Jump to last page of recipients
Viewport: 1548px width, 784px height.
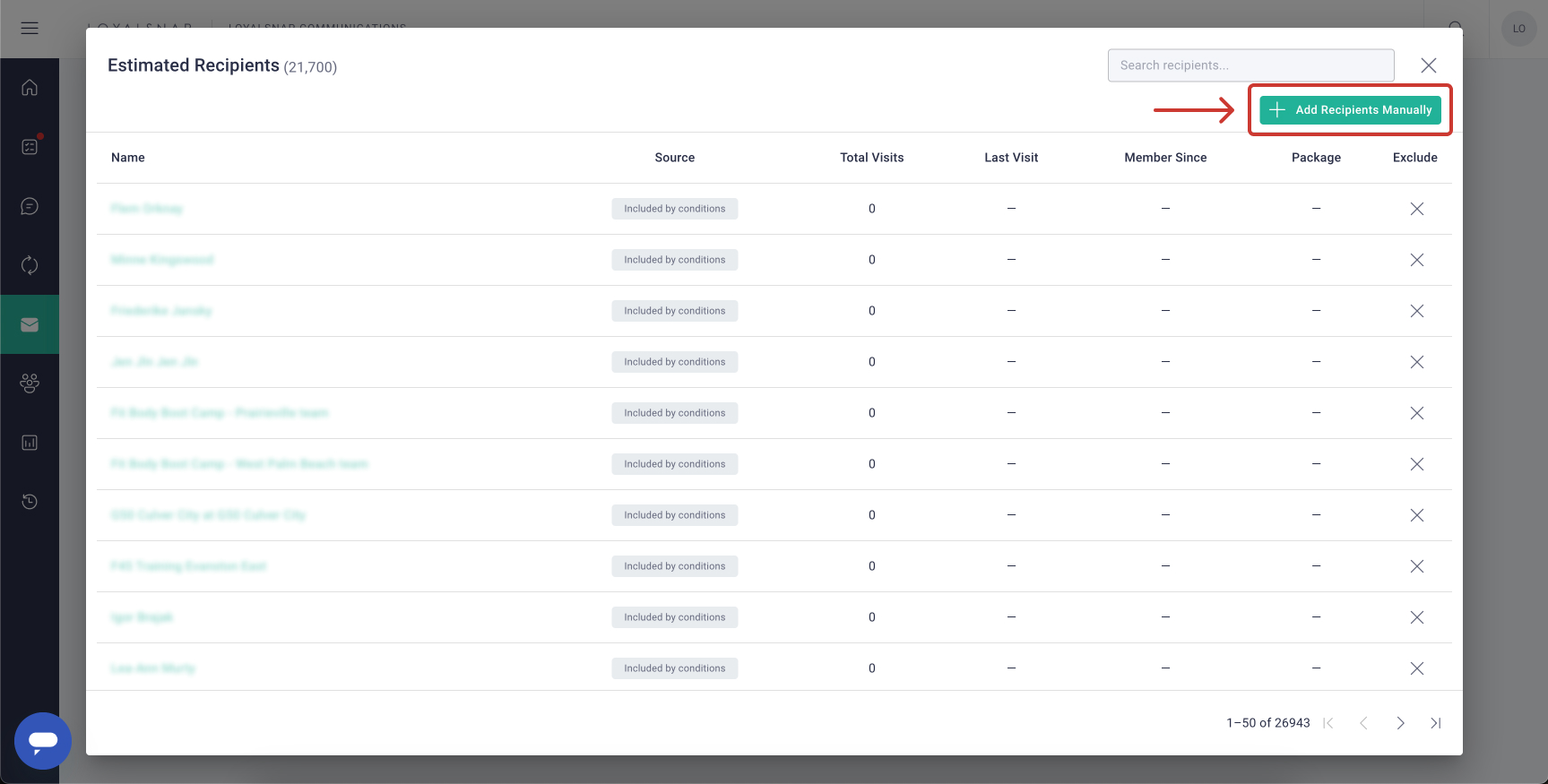(1435, 723)
